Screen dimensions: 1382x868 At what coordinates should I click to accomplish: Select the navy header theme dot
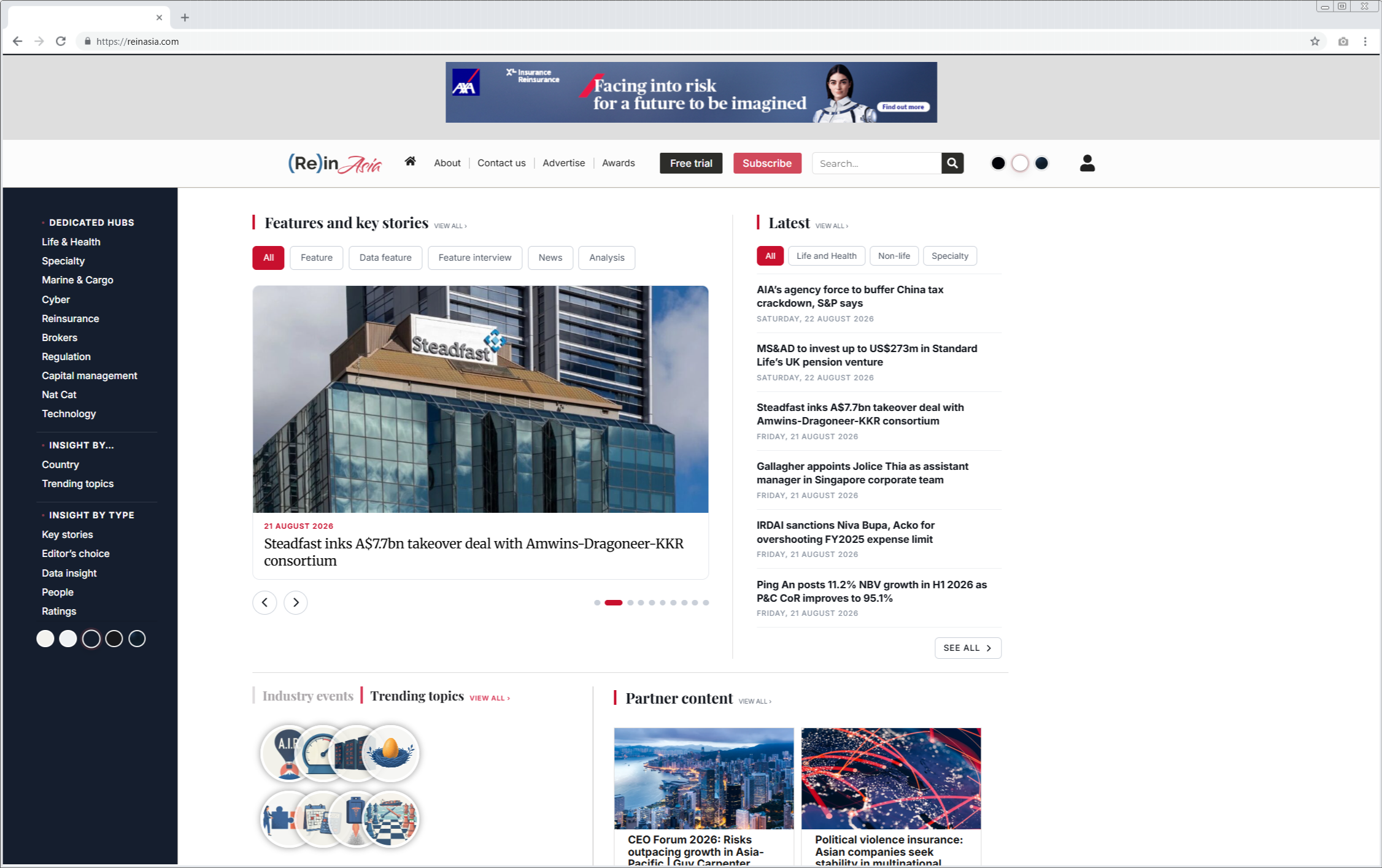[x=1041, y=163]
